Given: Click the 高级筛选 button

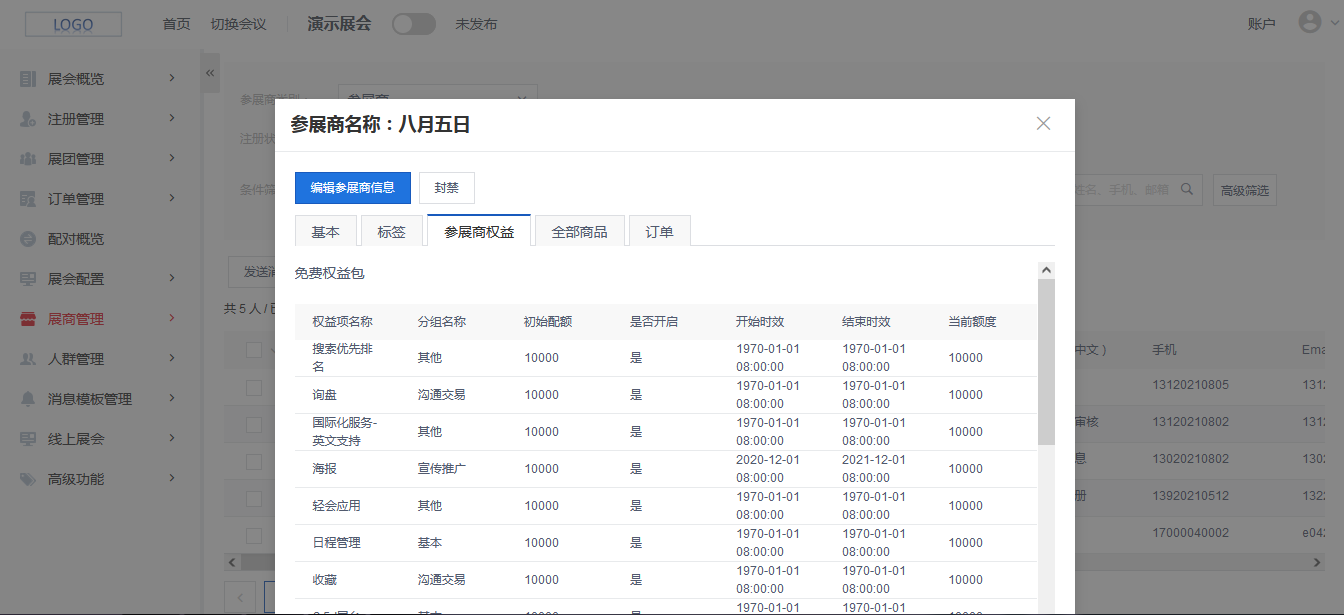Looking at the screenshot, I should click(1244, 190).
